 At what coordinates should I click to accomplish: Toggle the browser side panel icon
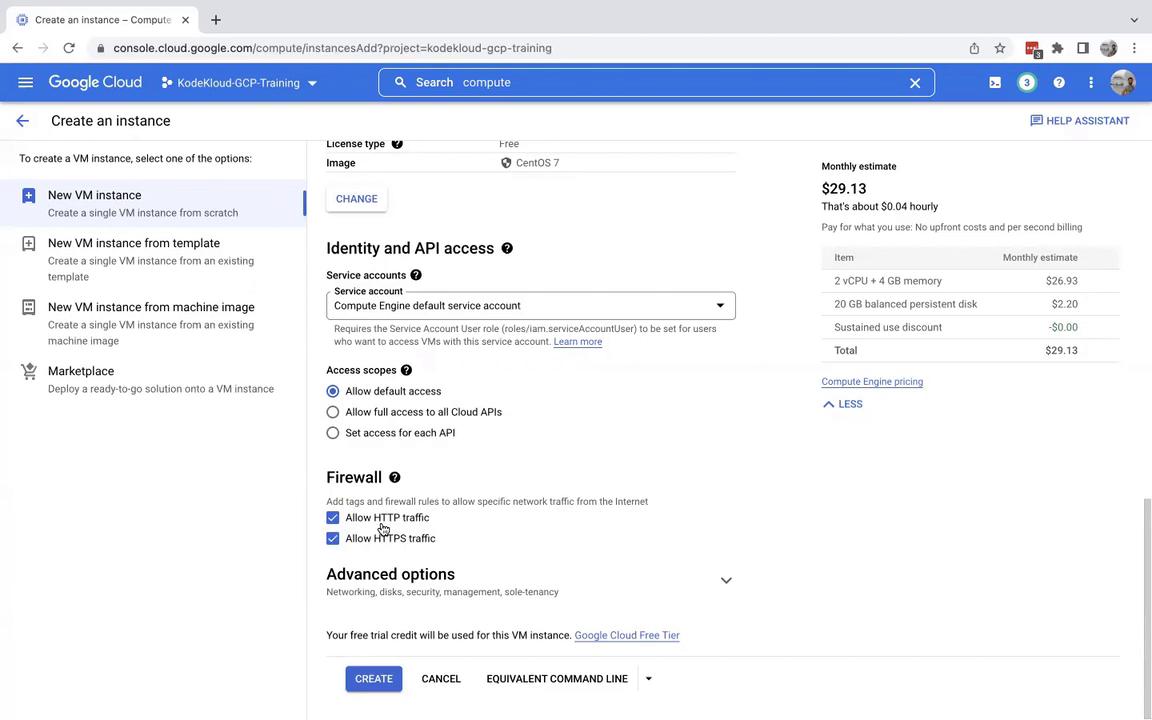[x=1082, y=48]
